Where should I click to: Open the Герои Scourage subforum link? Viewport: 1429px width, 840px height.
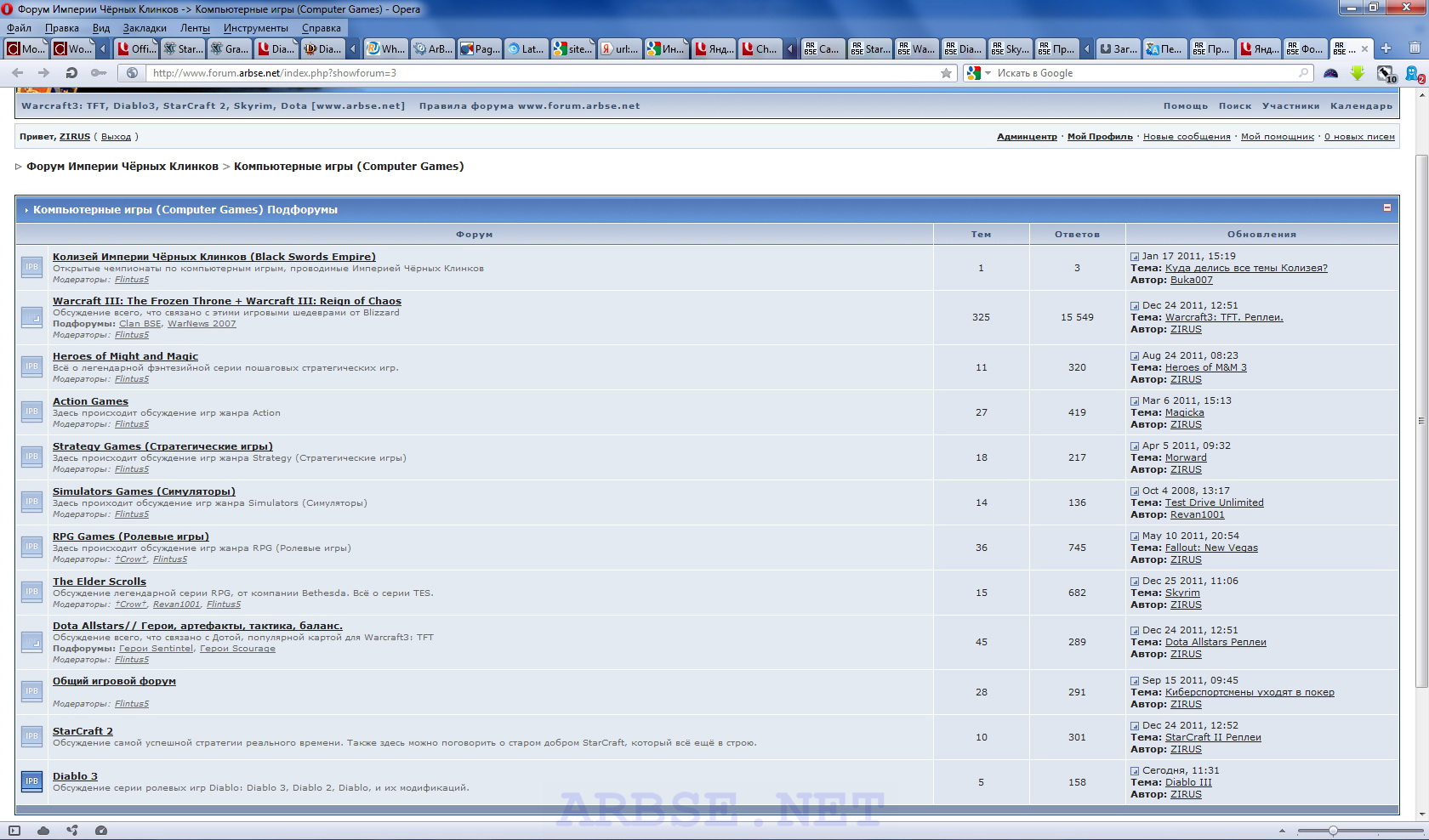237,649
